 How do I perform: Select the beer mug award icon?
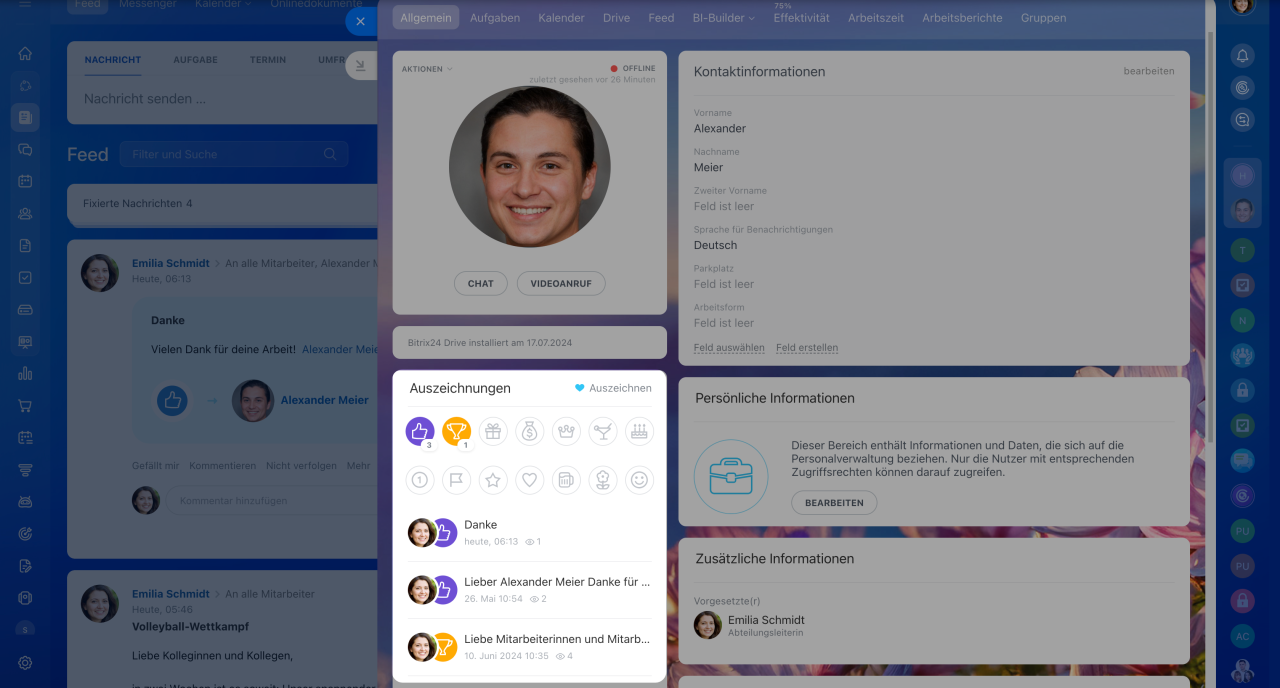coord(566,480)
